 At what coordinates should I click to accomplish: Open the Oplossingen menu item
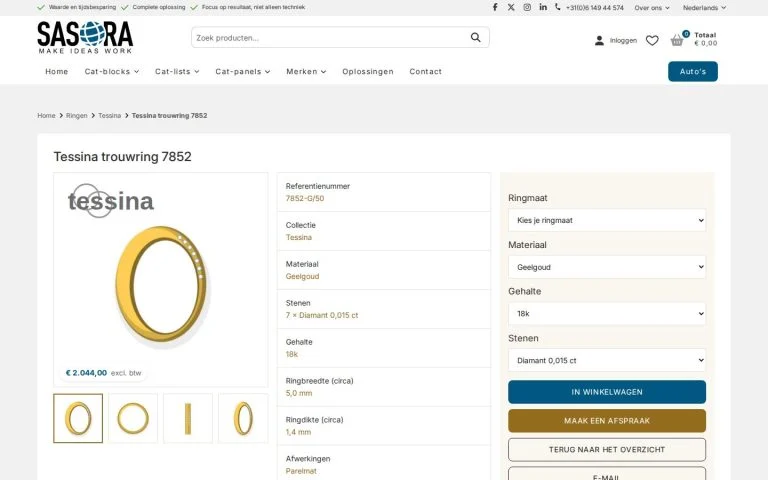(368, 72)
